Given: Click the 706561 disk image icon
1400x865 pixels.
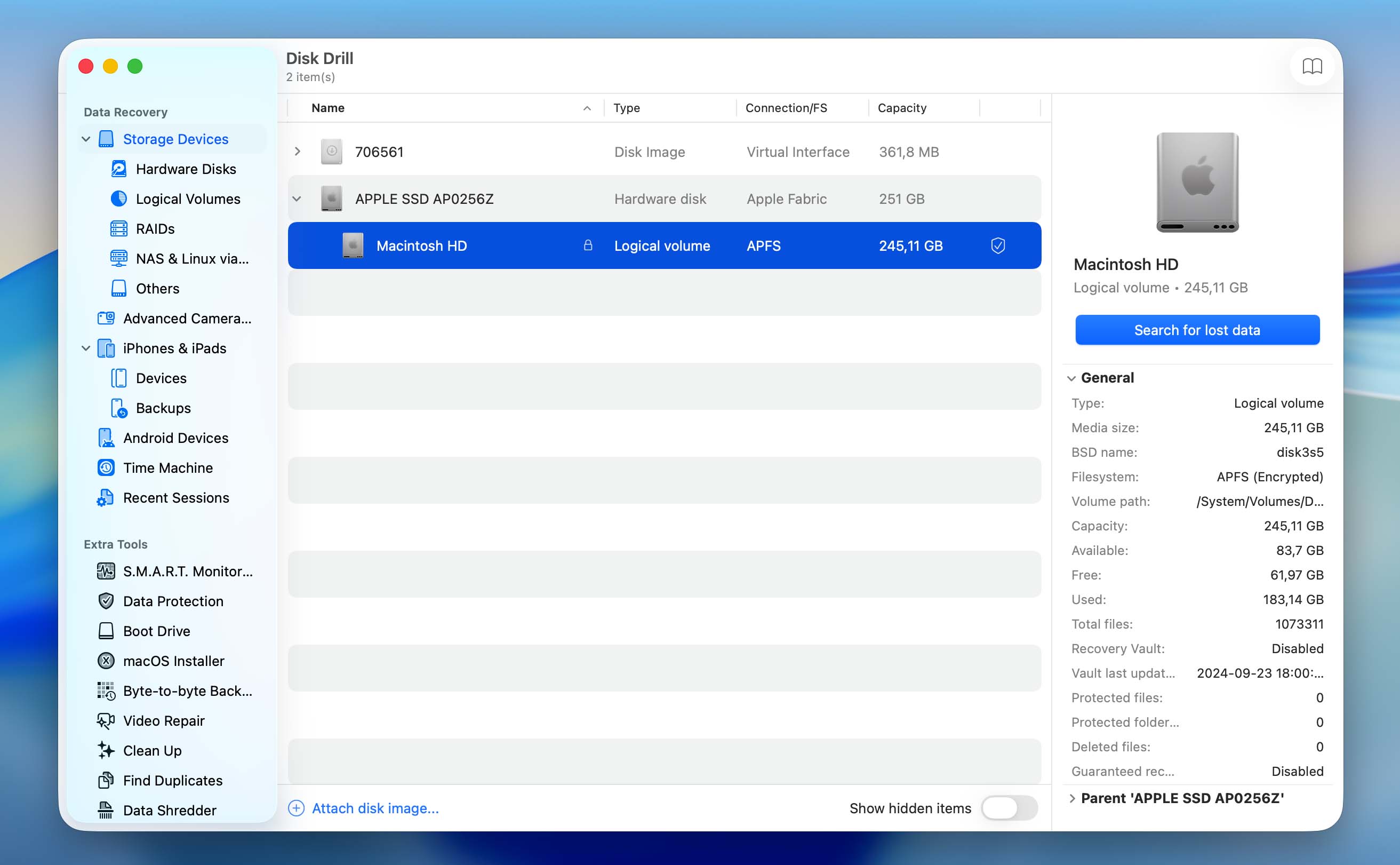Looking at the screenshot, I should point(332,152).
